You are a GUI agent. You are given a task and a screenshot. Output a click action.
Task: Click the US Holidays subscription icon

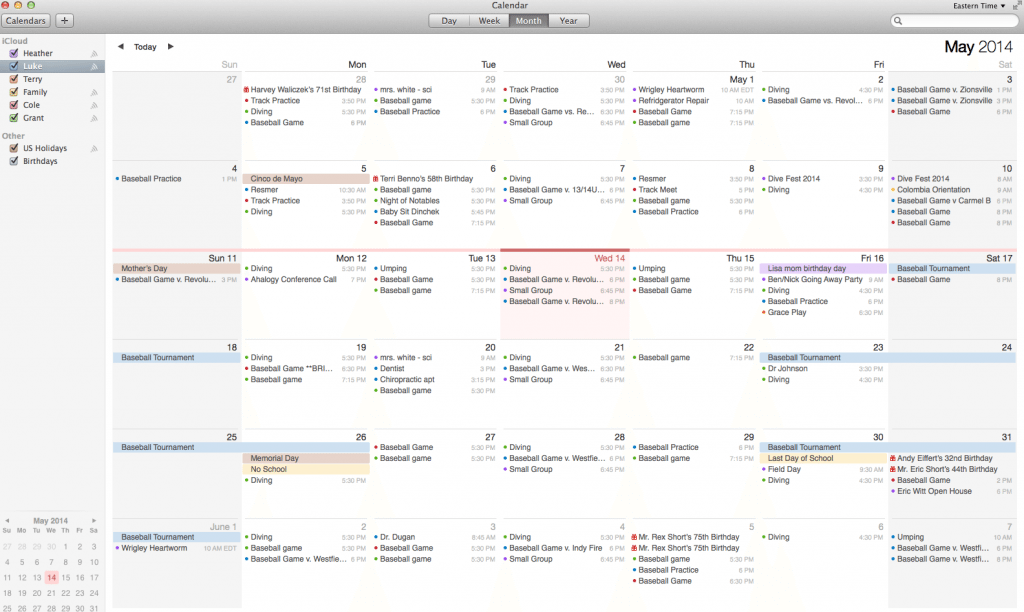[x=93, y=148]
